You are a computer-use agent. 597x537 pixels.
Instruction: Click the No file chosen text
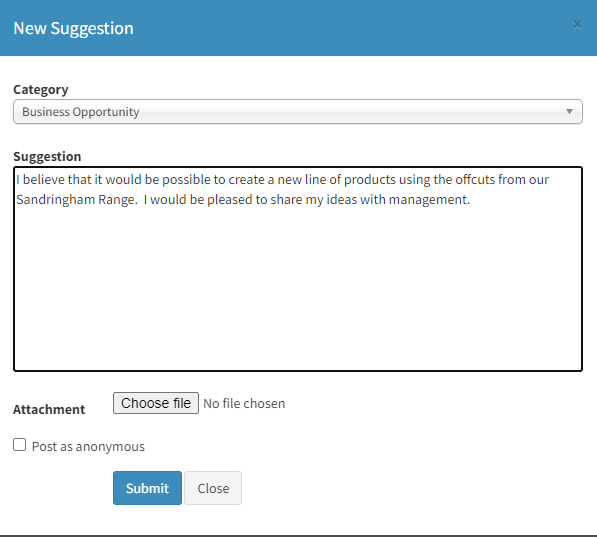coord(244,403)
